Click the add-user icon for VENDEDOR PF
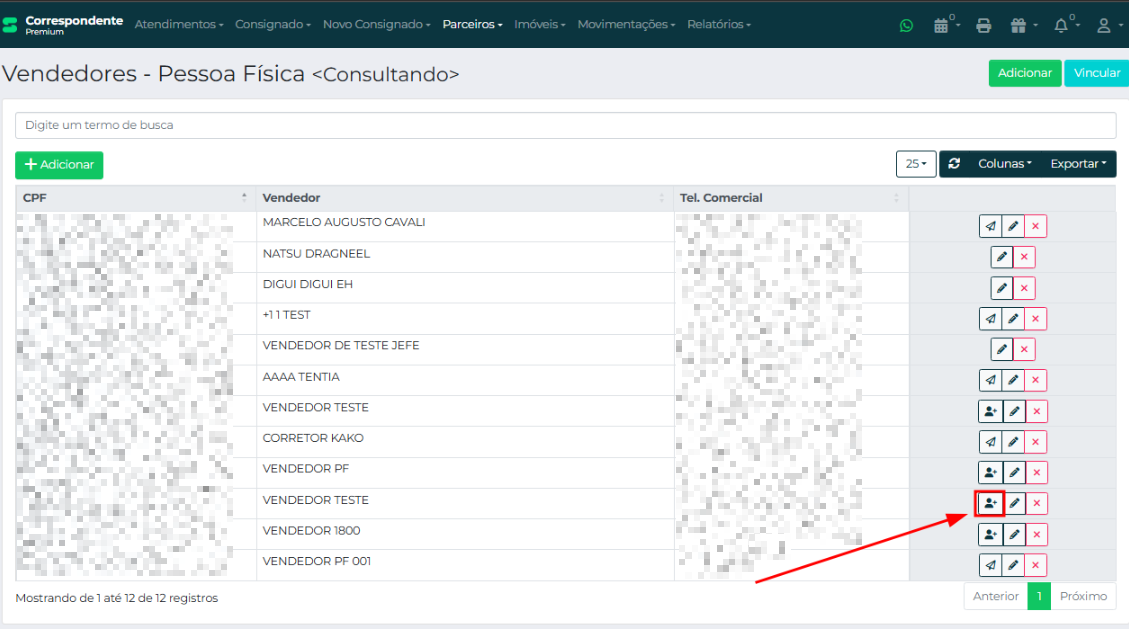The width and height of the screenshot is (1129, 629). click(990, 473)
